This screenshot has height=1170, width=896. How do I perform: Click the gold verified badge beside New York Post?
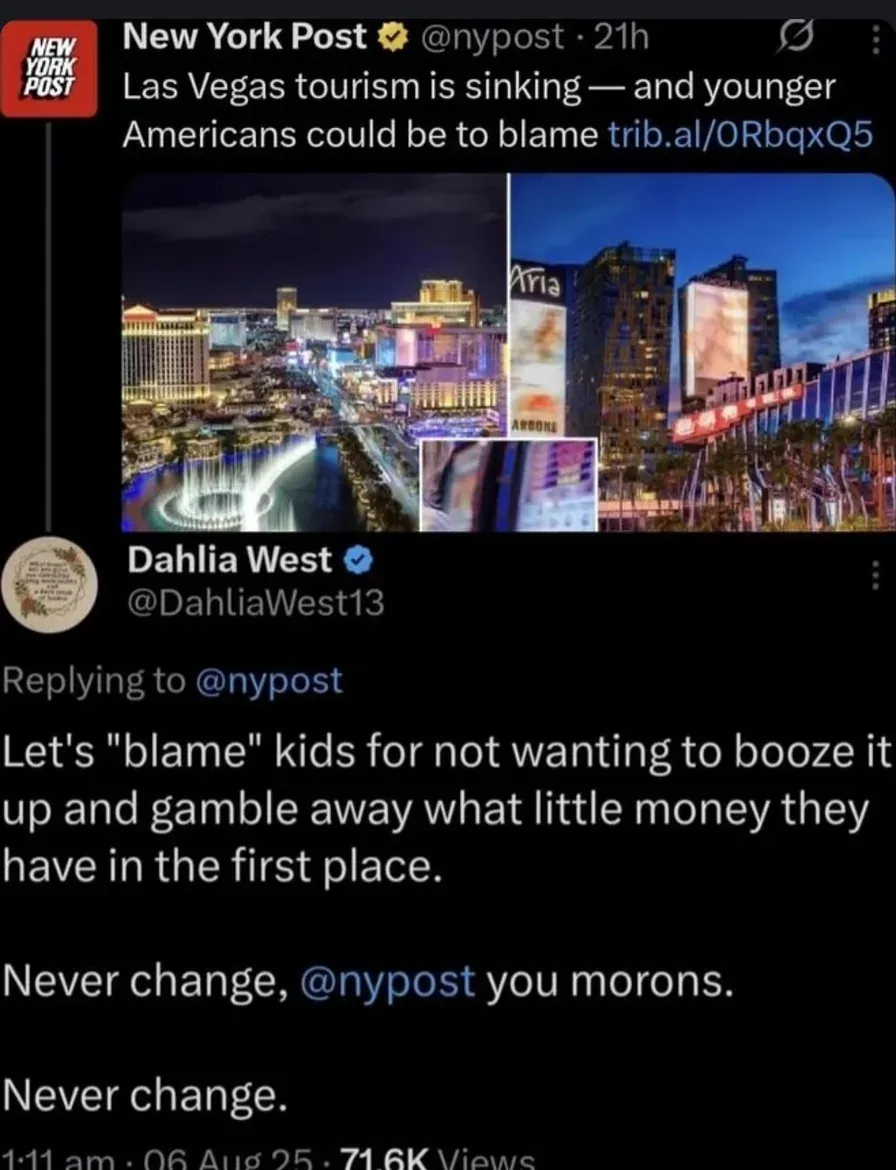click(392, 37)
